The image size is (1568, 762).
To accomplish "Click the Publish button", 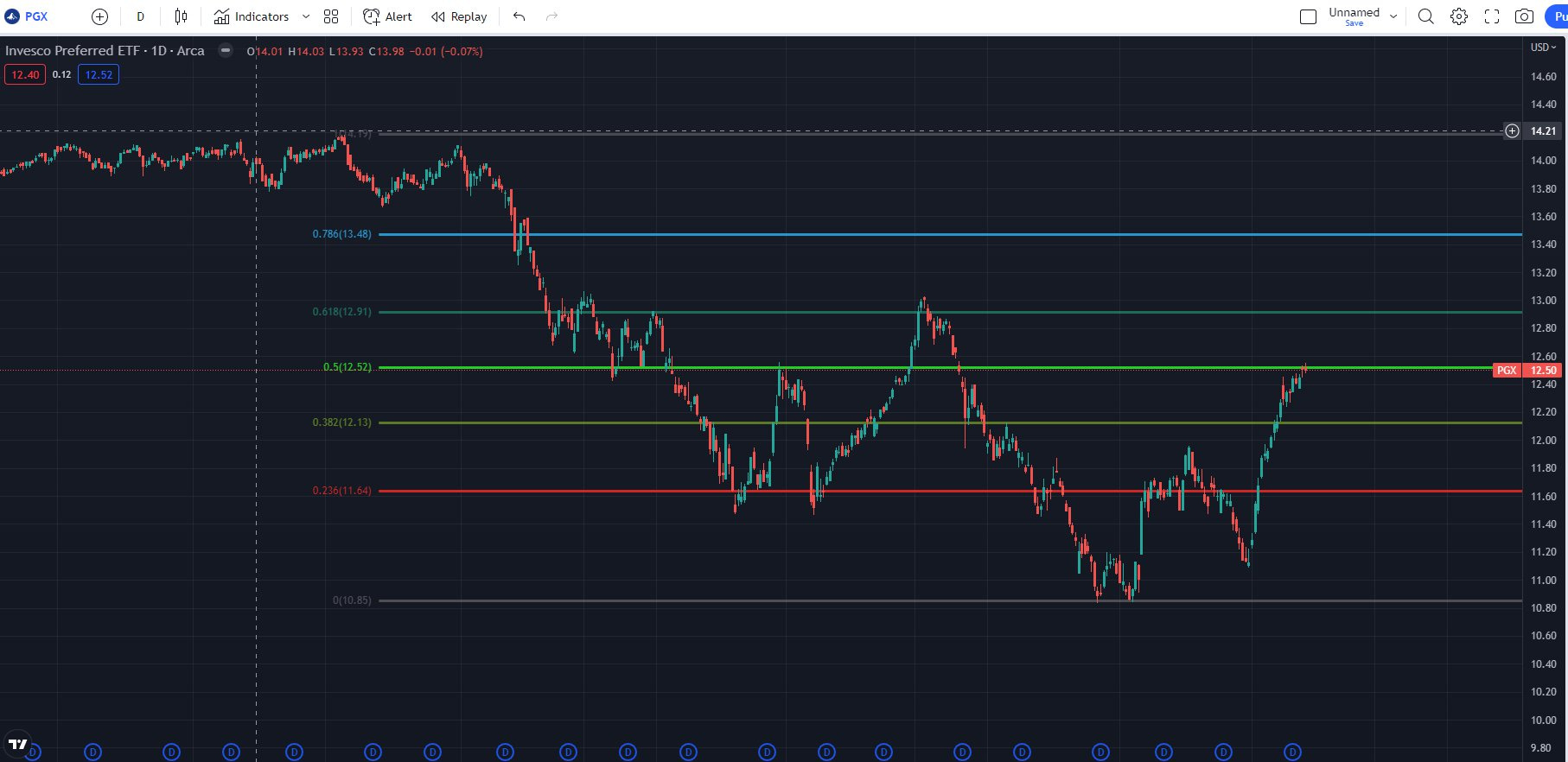I will 1557,16.
